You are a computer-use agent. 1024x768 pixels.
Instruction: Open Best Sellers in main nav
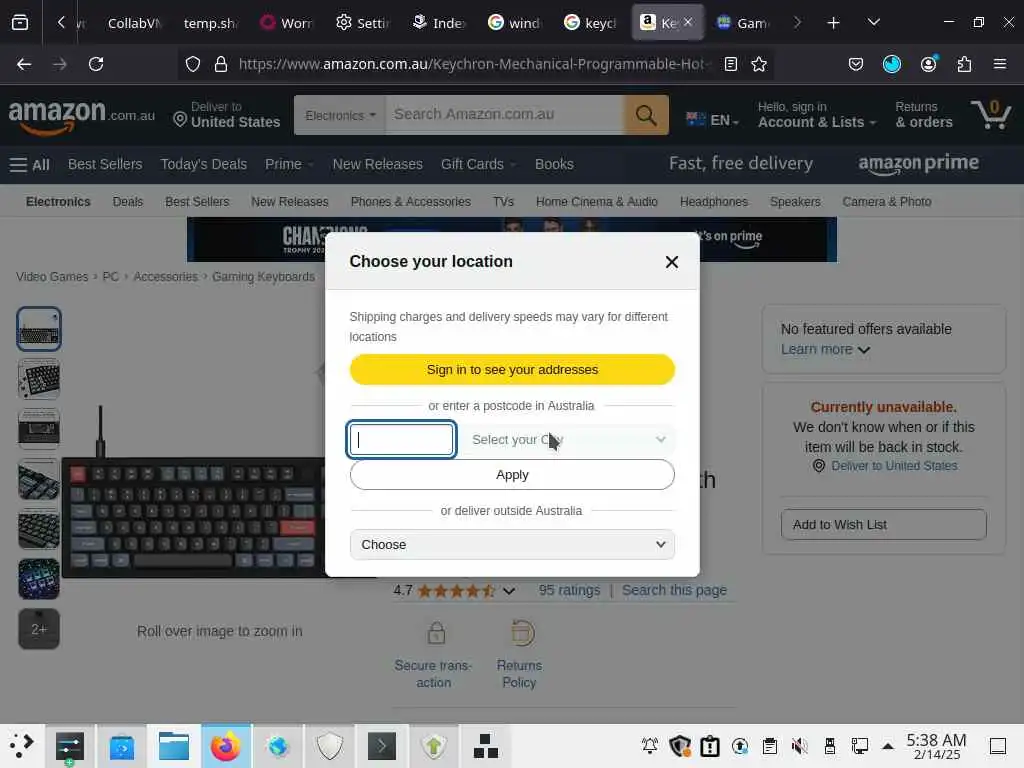point(105,165)
